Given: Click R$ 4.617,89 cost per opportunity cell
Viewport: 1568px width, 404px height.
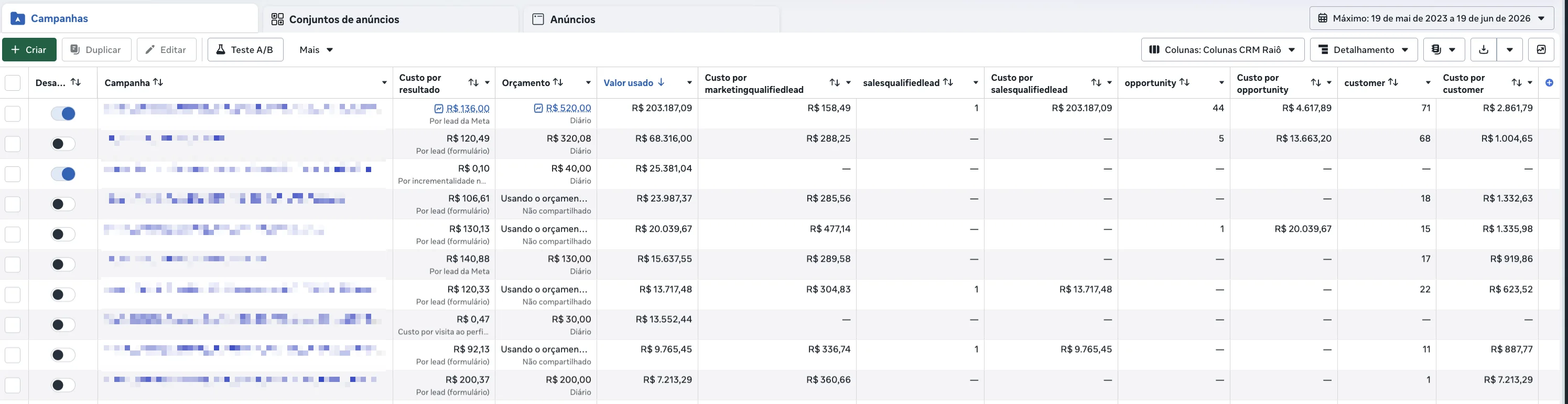Looking at the screenshot, I should pos(1284,113).
